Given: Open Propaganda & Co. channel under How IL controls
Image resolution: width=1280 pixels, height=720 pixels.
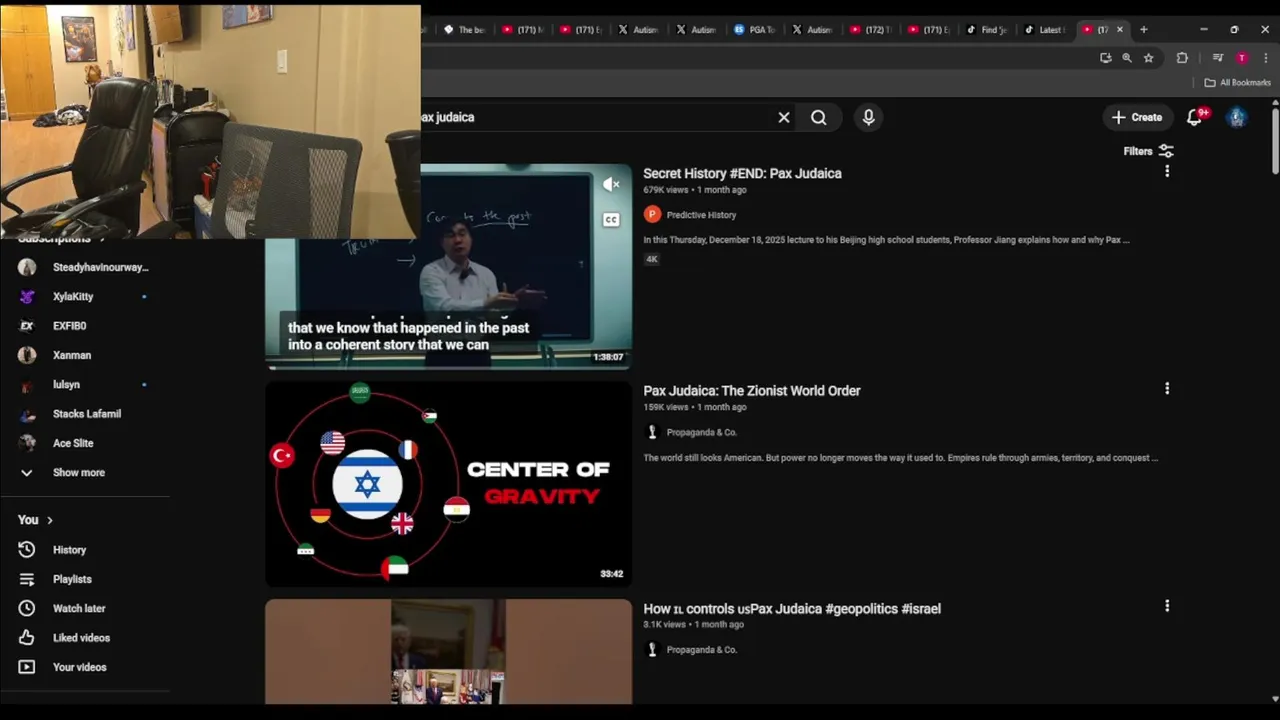Looking at the screenshot, I should 701,650.
